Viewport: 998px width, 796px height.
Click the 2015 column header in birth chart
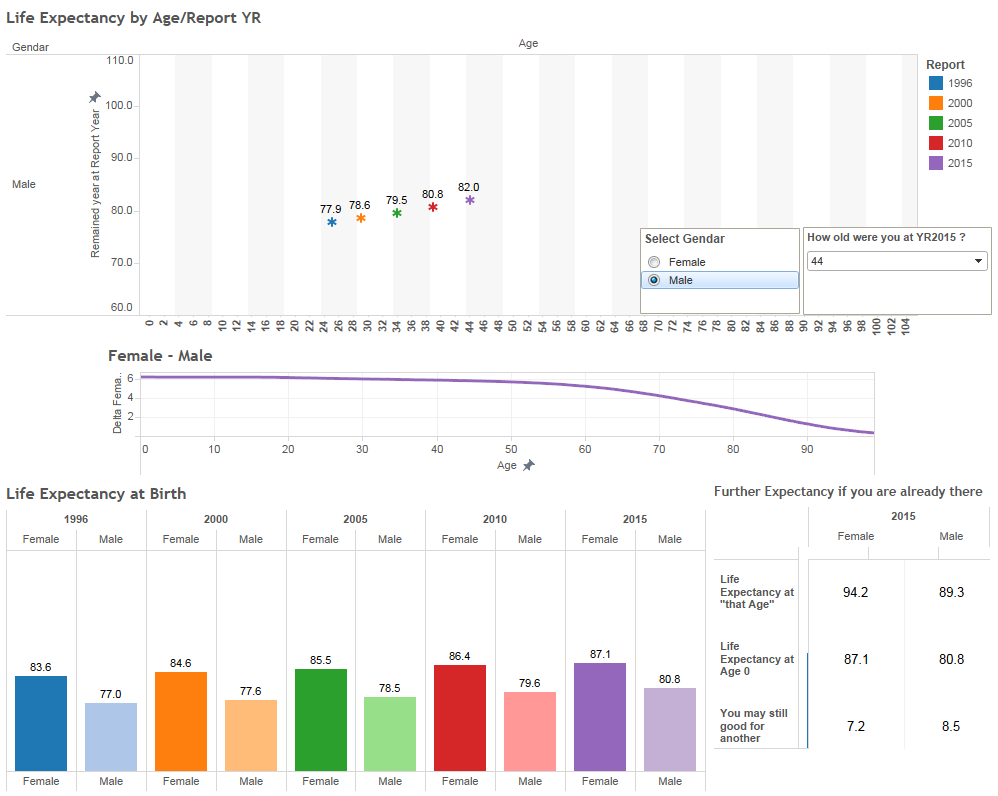click(x=635, y=519)
